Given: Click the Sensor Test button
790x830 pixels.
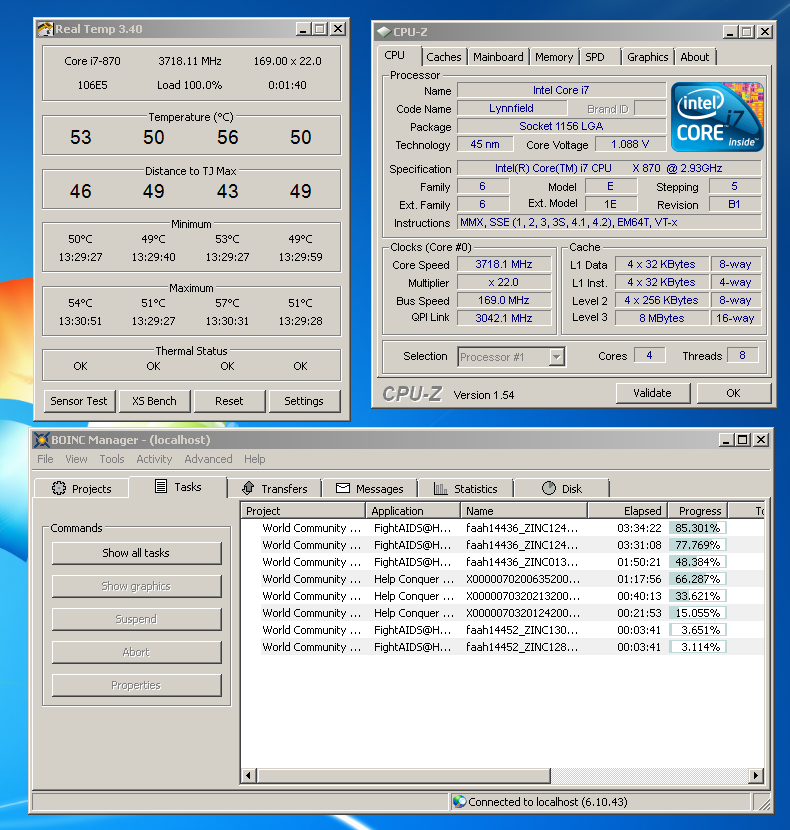Looking at the screenshot, I should coord(79,401).
